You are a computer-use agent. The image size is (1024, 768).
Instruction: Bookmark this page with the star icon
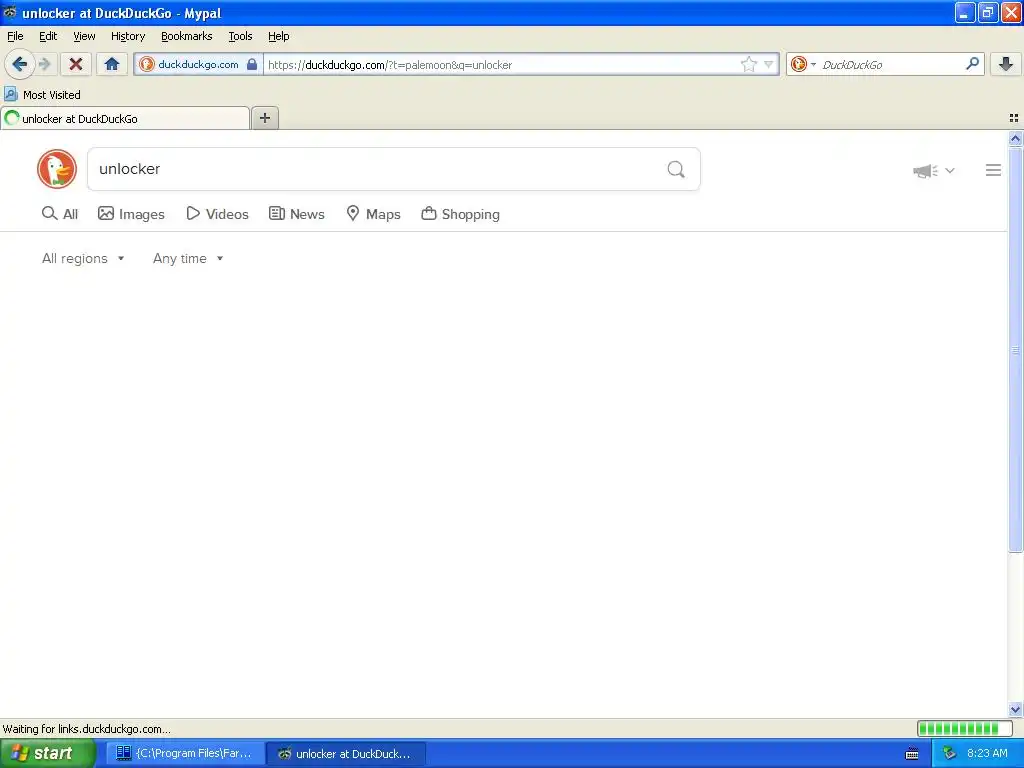pyautogui.click(x=748, y=64)
